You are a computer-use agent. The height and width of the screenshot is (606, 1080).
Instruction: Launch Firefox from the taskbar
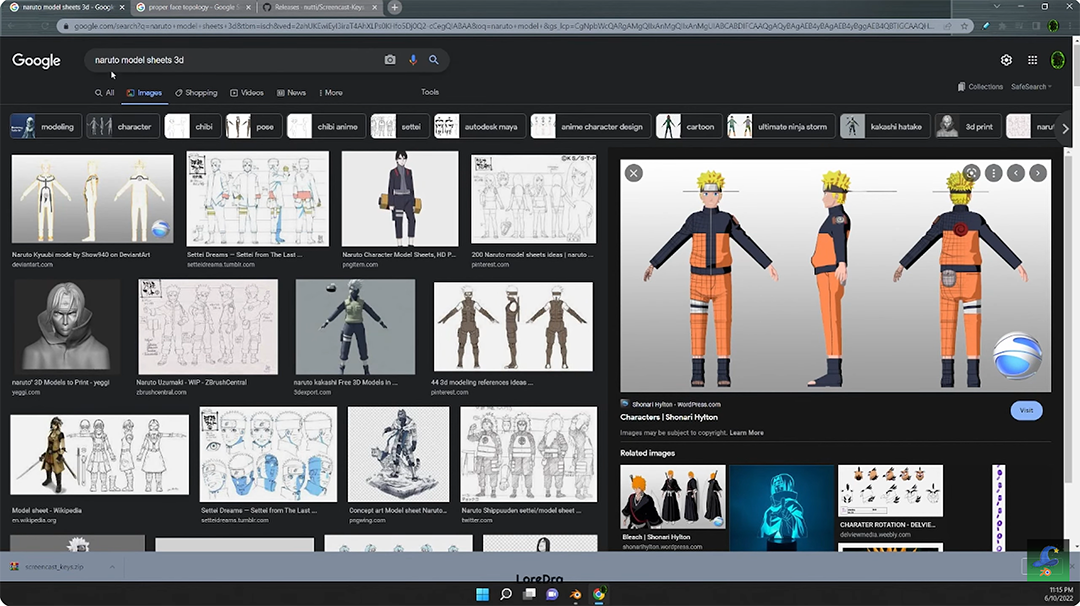point(575,593)
